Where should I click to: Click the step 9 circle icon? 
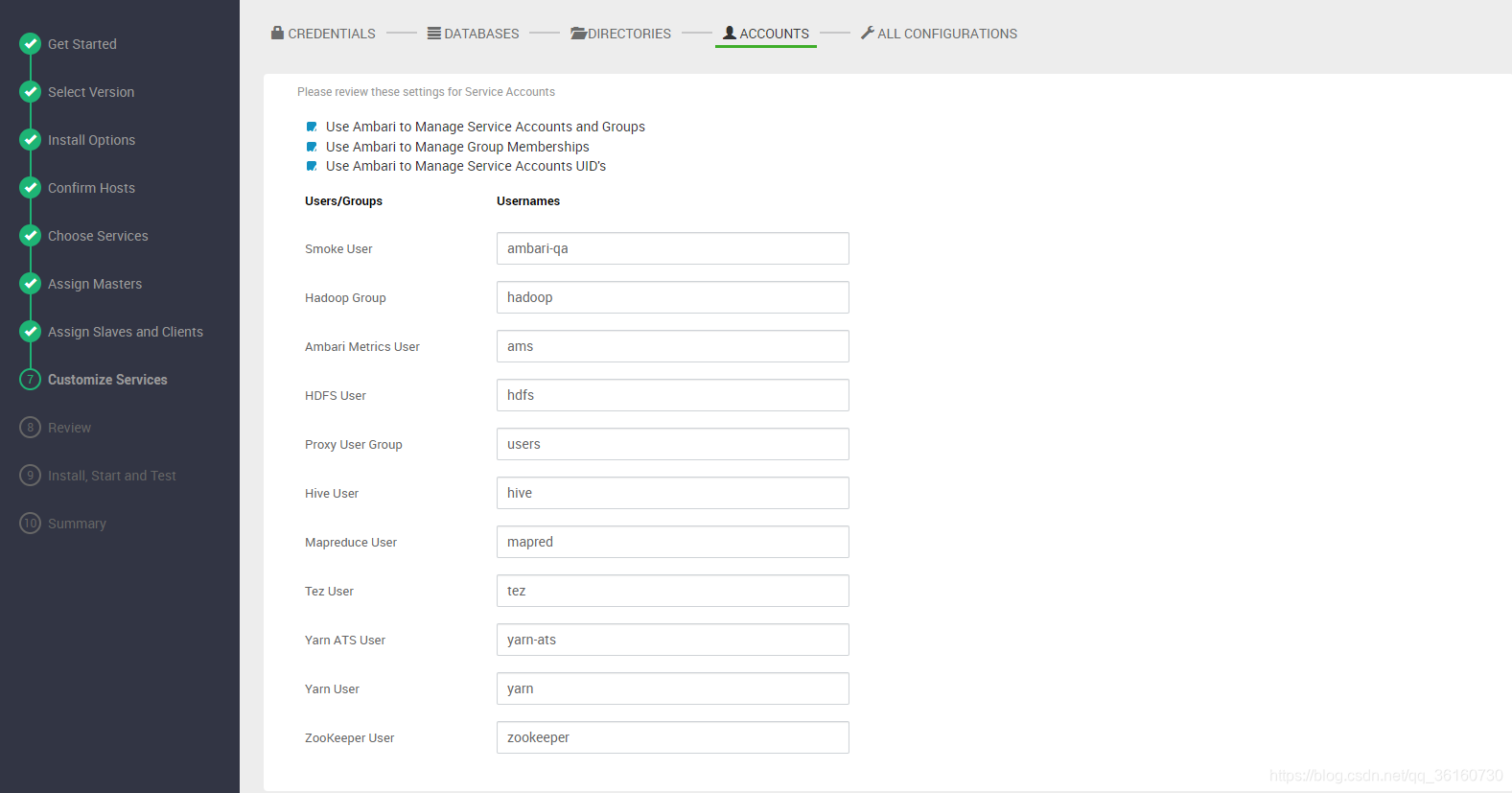click(x=31, y=475)
